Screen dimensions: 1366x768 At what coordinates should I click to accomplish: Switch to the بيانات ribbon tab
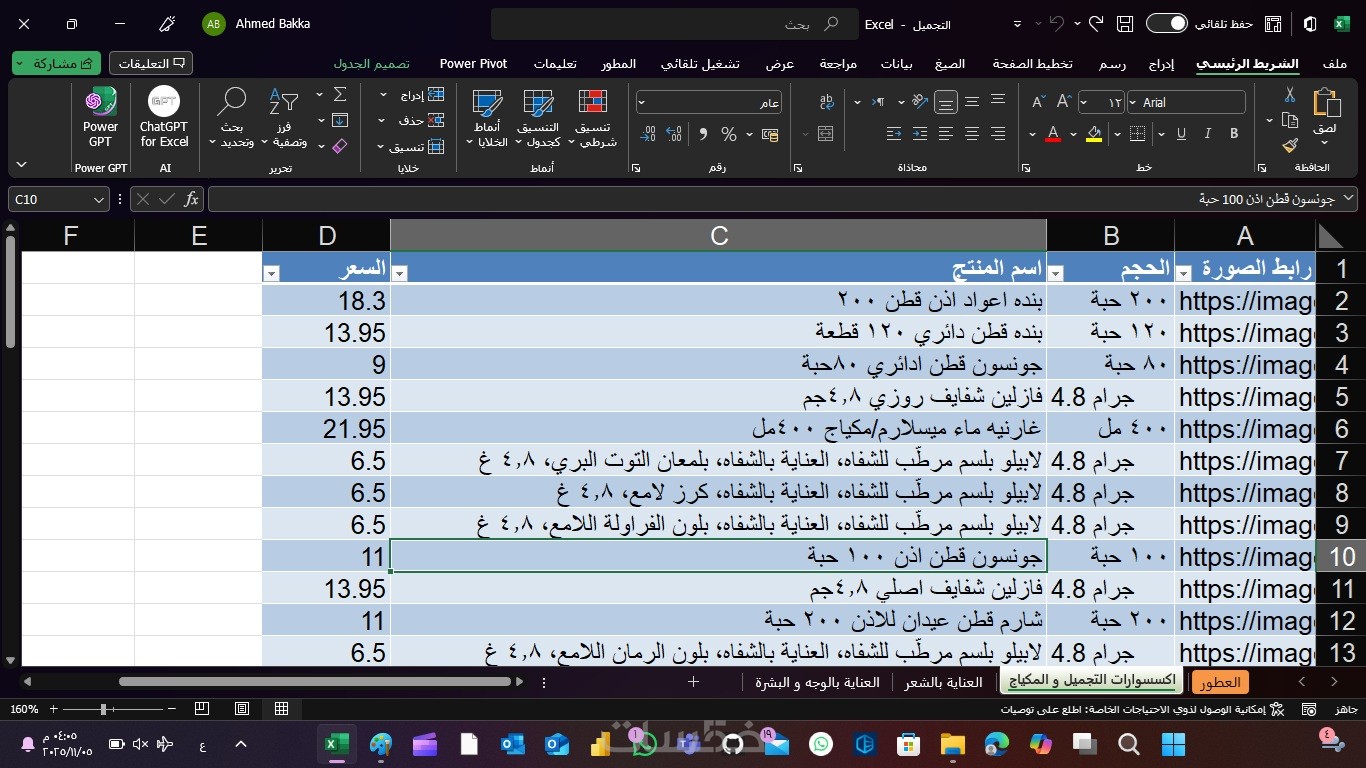coord(896,64)
